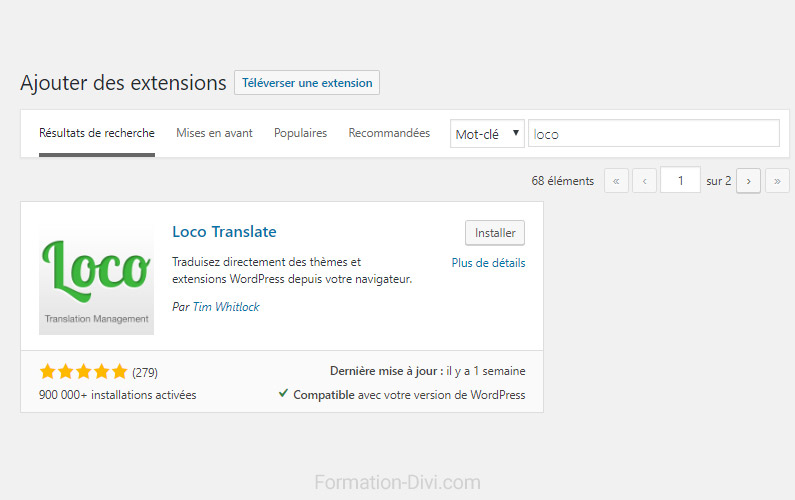Click the green compatibility checkmark icon
The height and width of the screenshot is (500, 795).
coord(284,394)
